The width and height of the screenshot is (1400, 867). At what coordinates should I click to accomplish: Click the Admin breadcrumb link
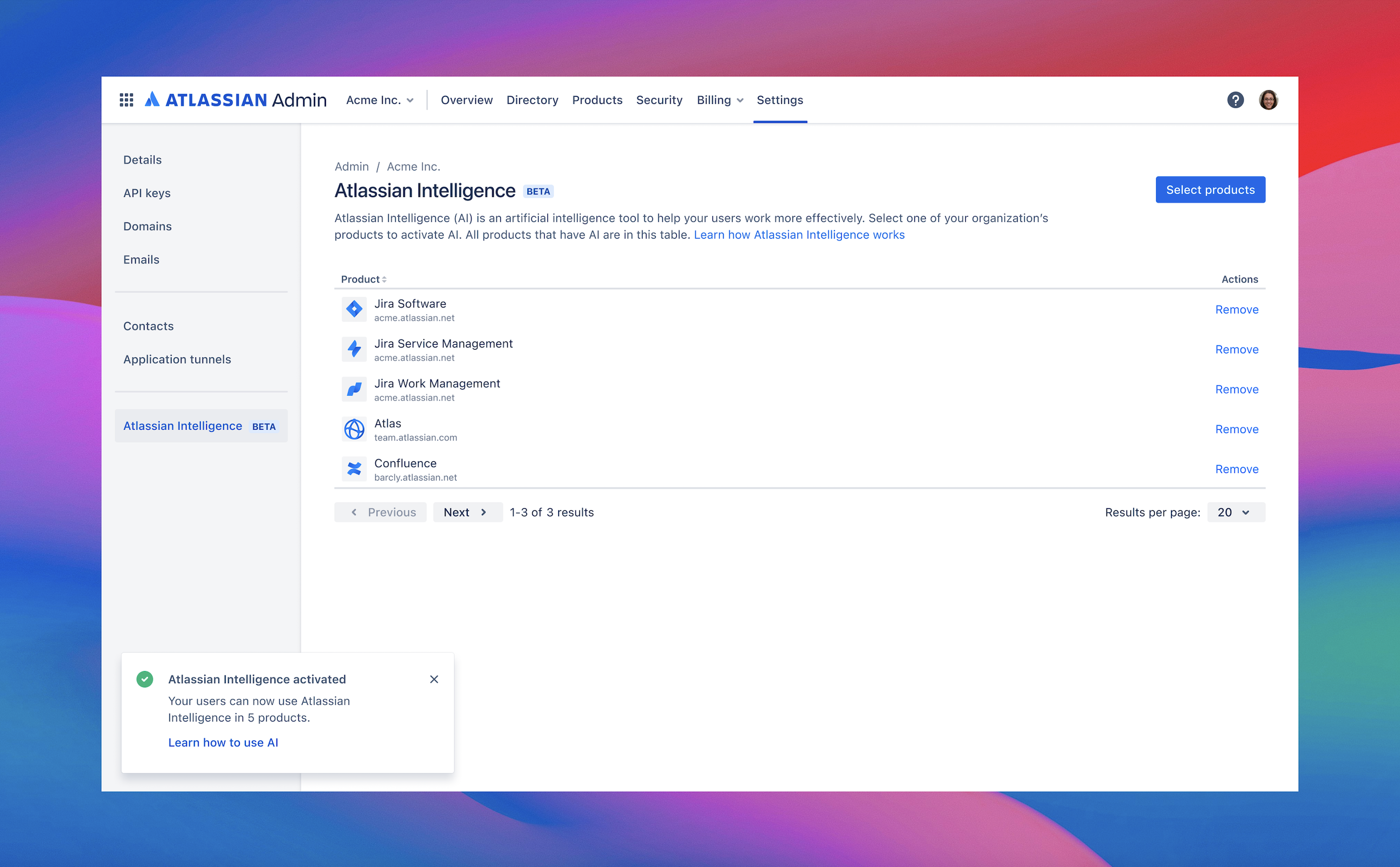(x=351, y=166)
